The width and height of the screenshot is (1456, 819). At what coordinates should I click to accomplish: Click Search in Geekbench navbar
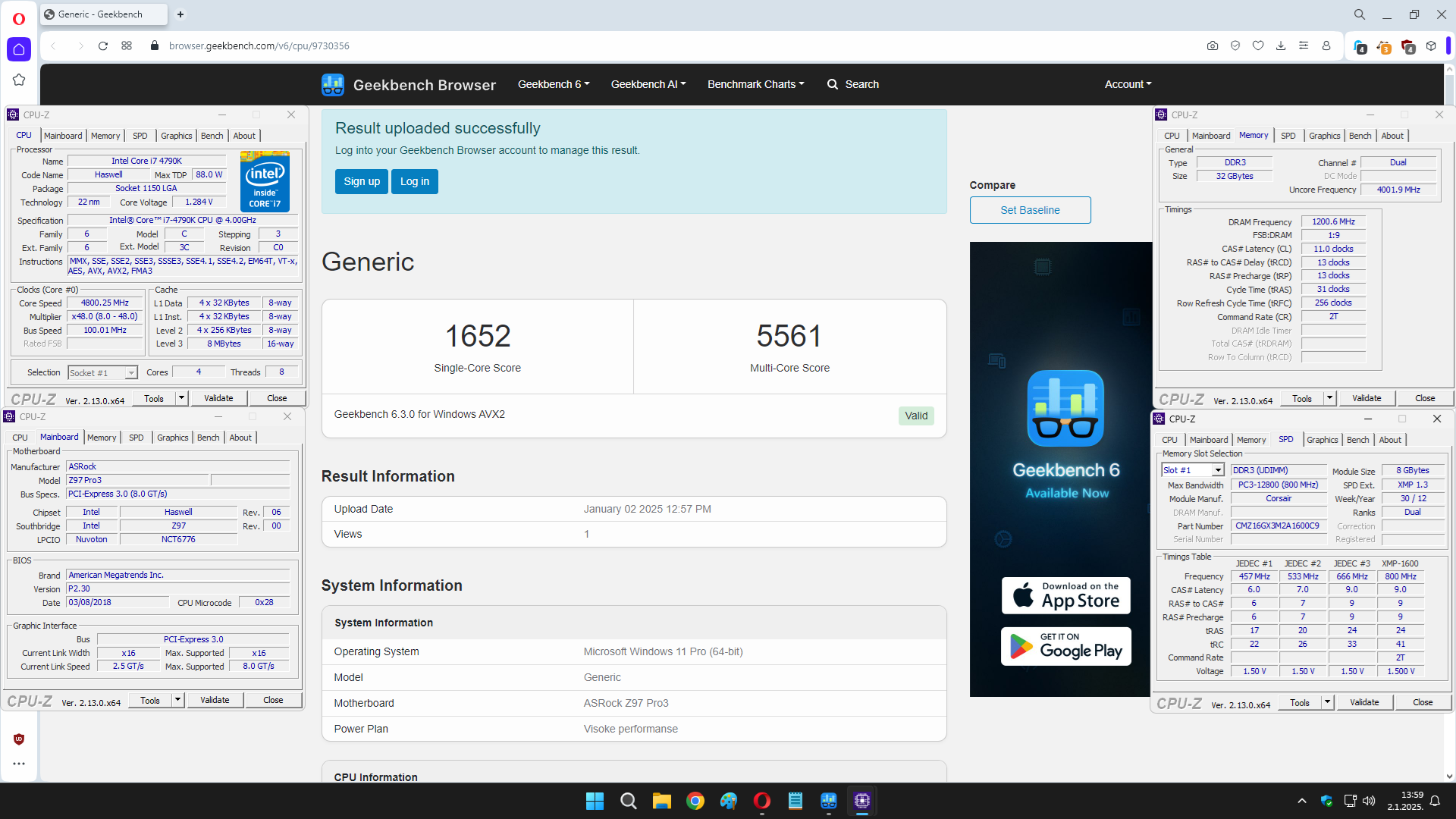(853, 84)
